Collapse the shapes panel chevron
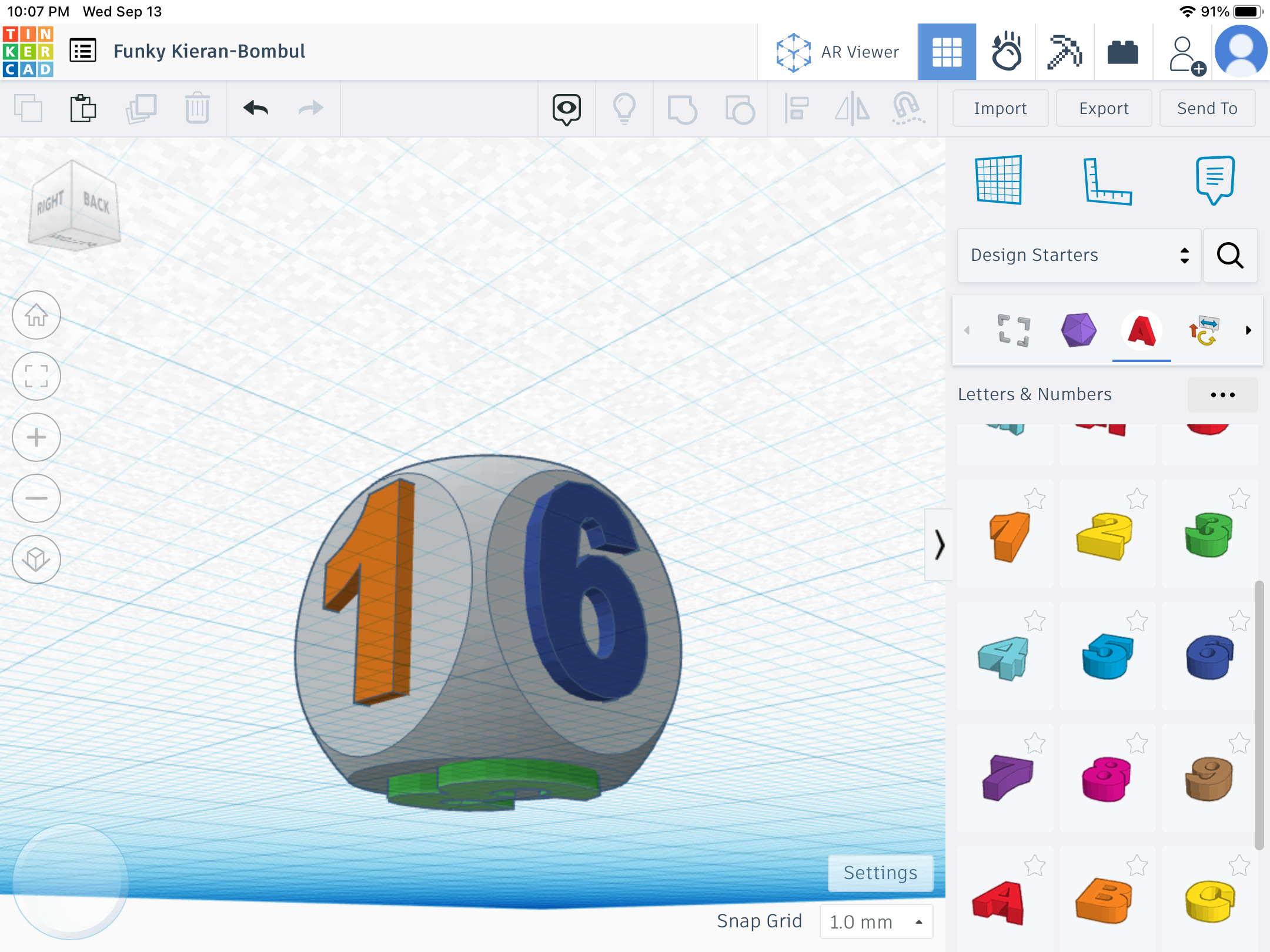 (x=939, y=544)
